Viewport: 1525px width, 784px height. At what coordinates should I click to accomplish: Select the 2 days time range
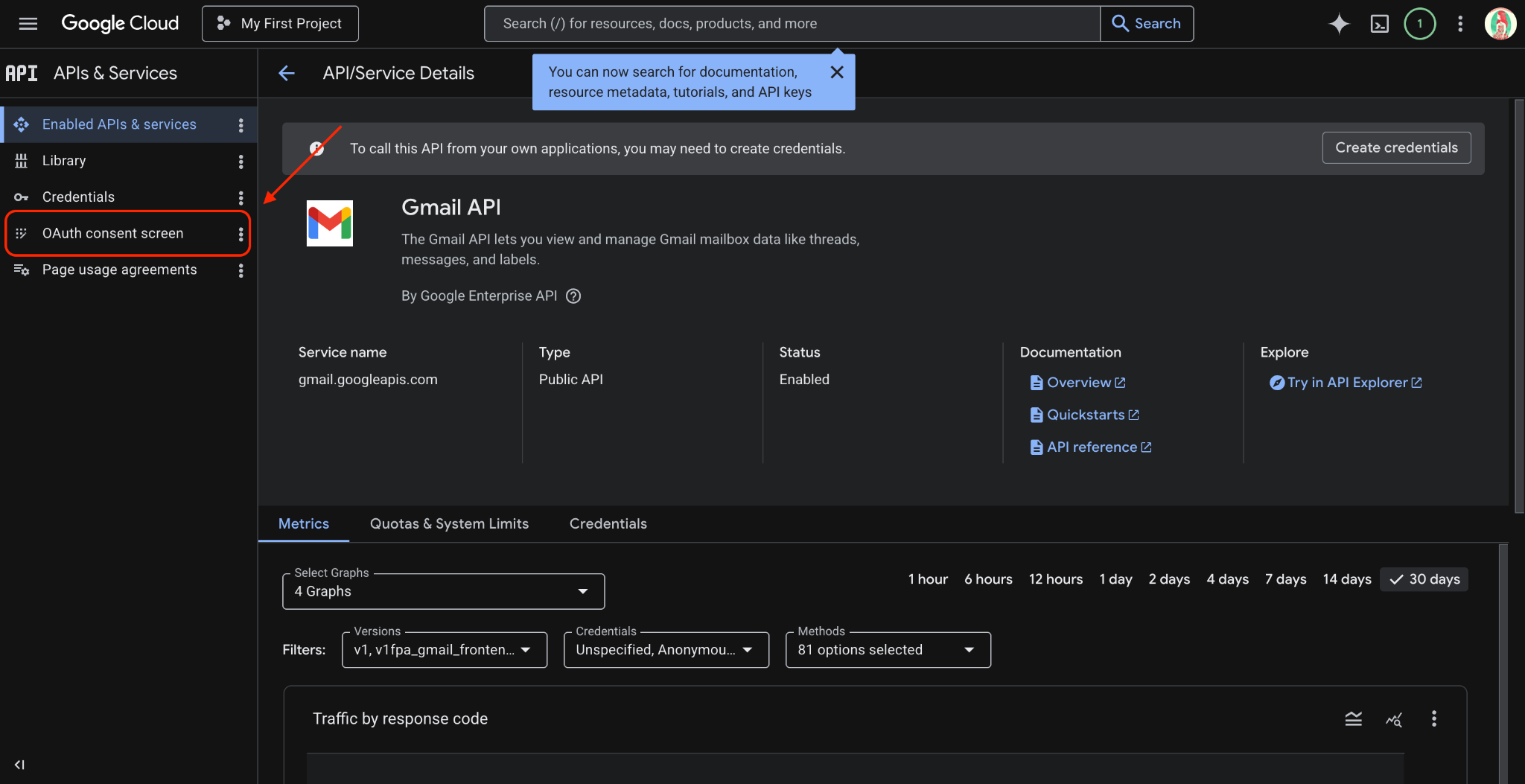pyautogui.click(x=1169, y=579)
